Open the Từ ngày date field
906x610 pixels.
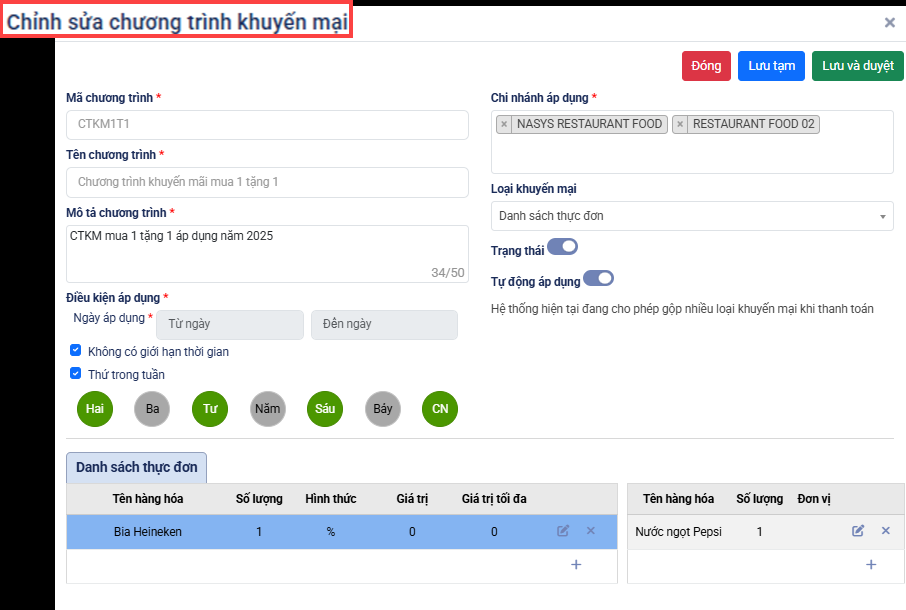[x=230, y=325]
